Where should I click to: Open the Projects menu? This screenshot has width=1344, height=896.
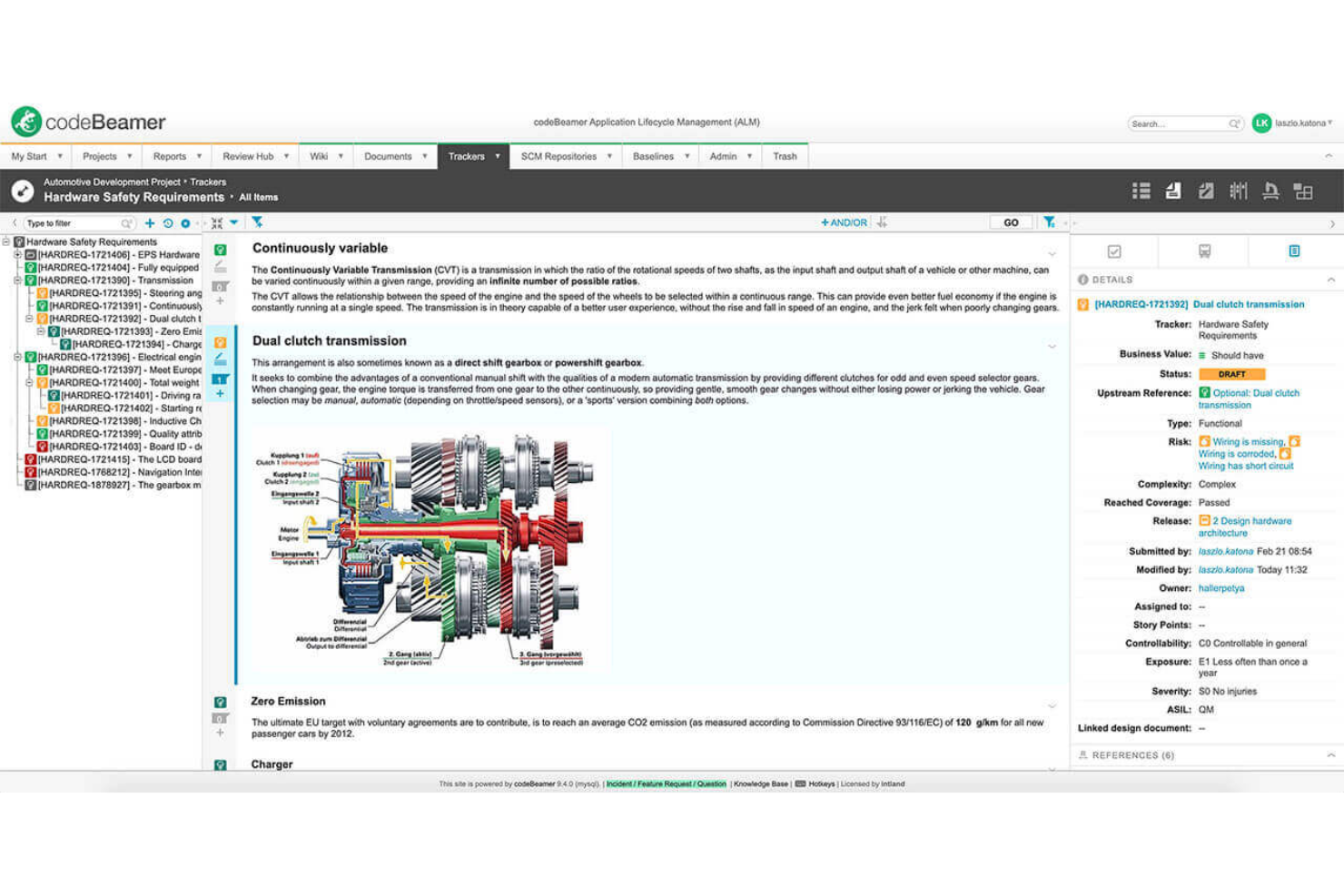click(x=107, y=156)
